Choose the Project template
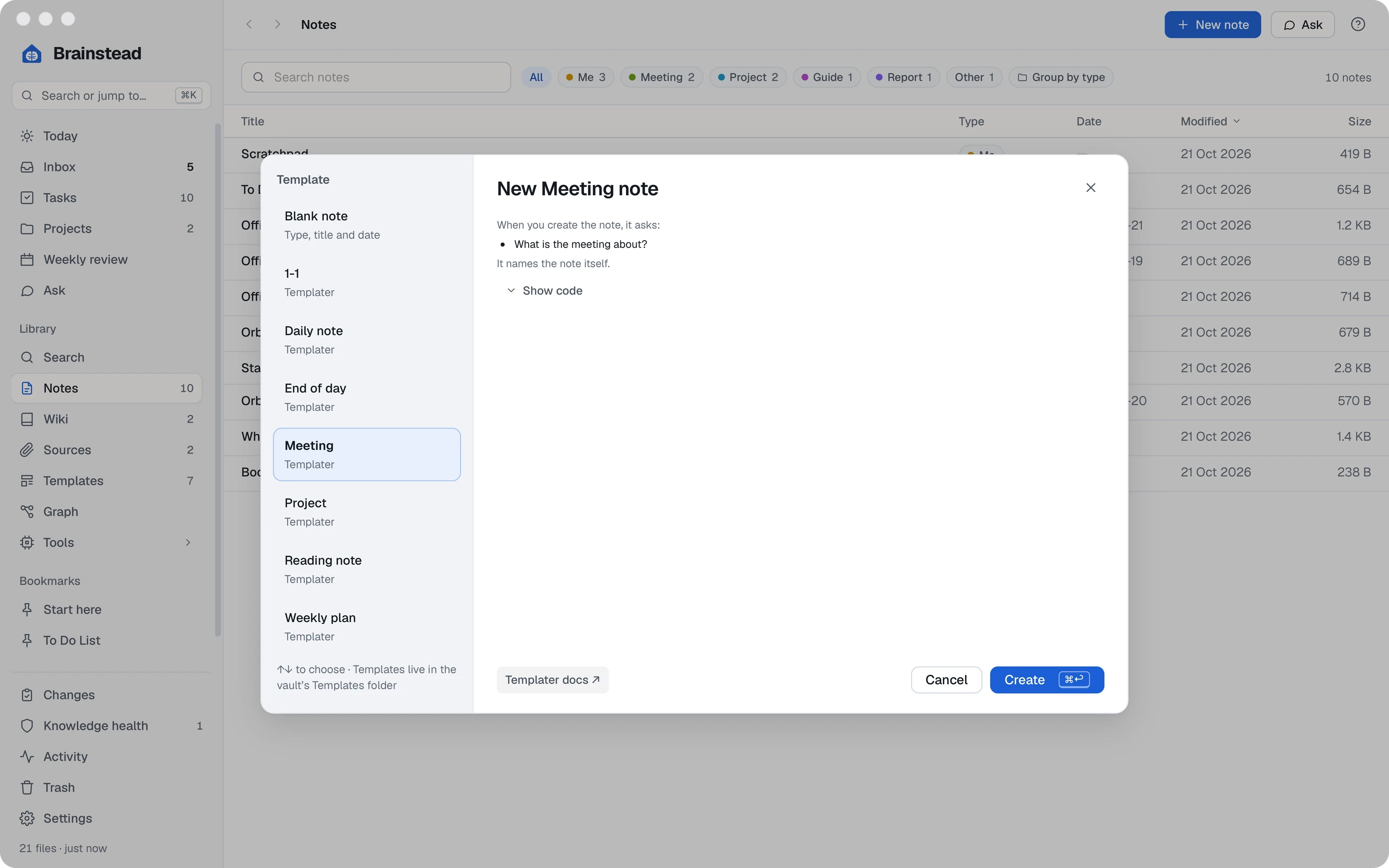1389x868 pixels. [x=367, y=513]
